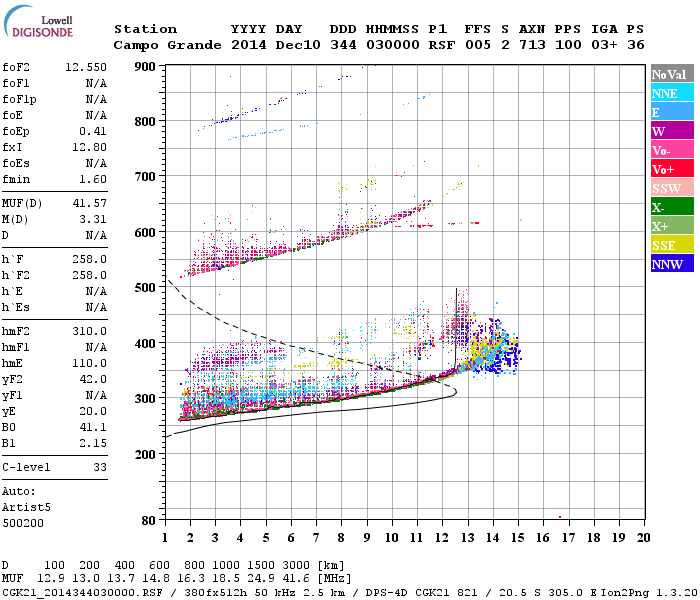Viewport: 700px width, 600px height.
Task: Click the 3000 km distance table value
Action: tap(296, 565)
